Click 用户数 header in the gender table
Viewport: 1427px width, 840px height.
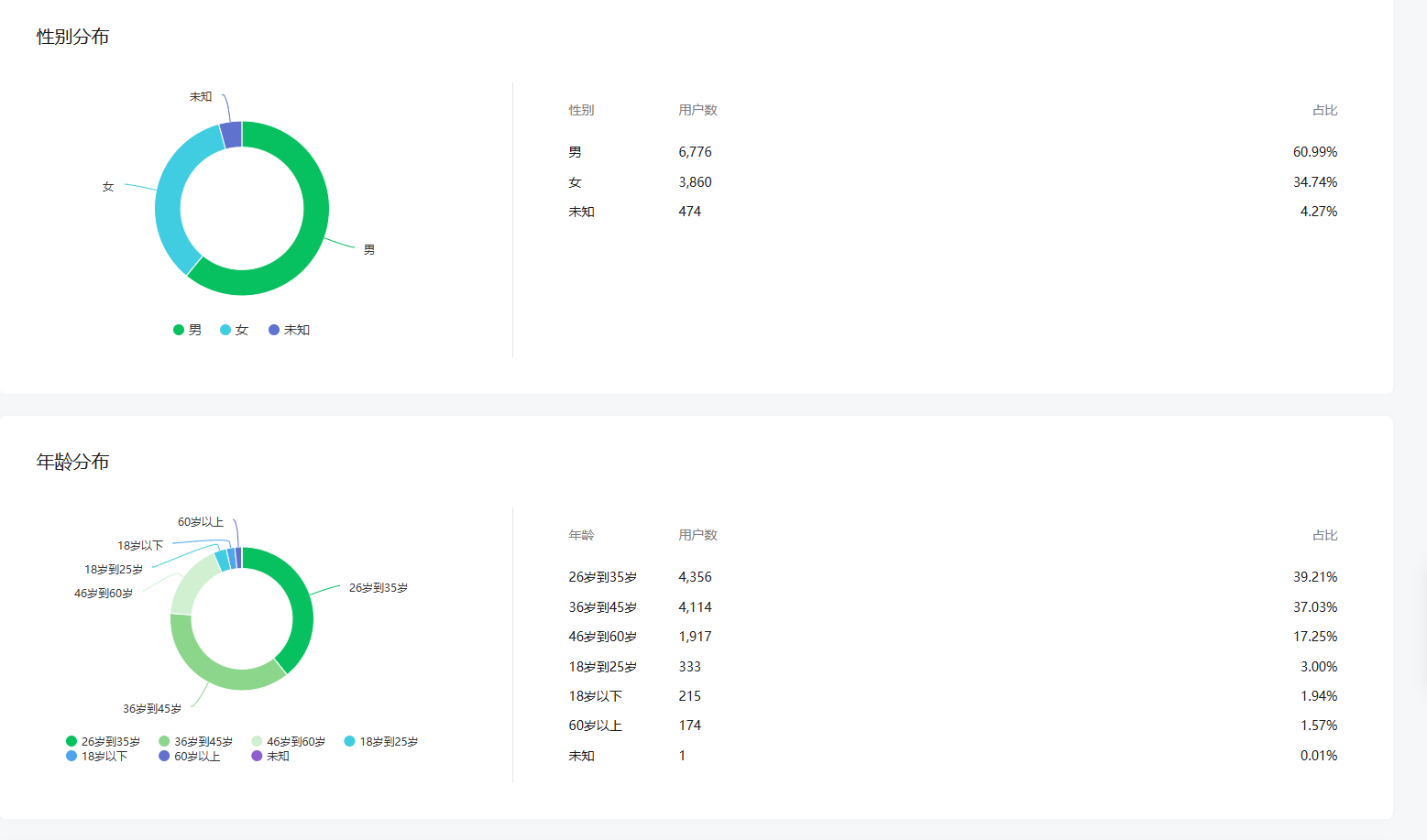click(x=697, y=110)
